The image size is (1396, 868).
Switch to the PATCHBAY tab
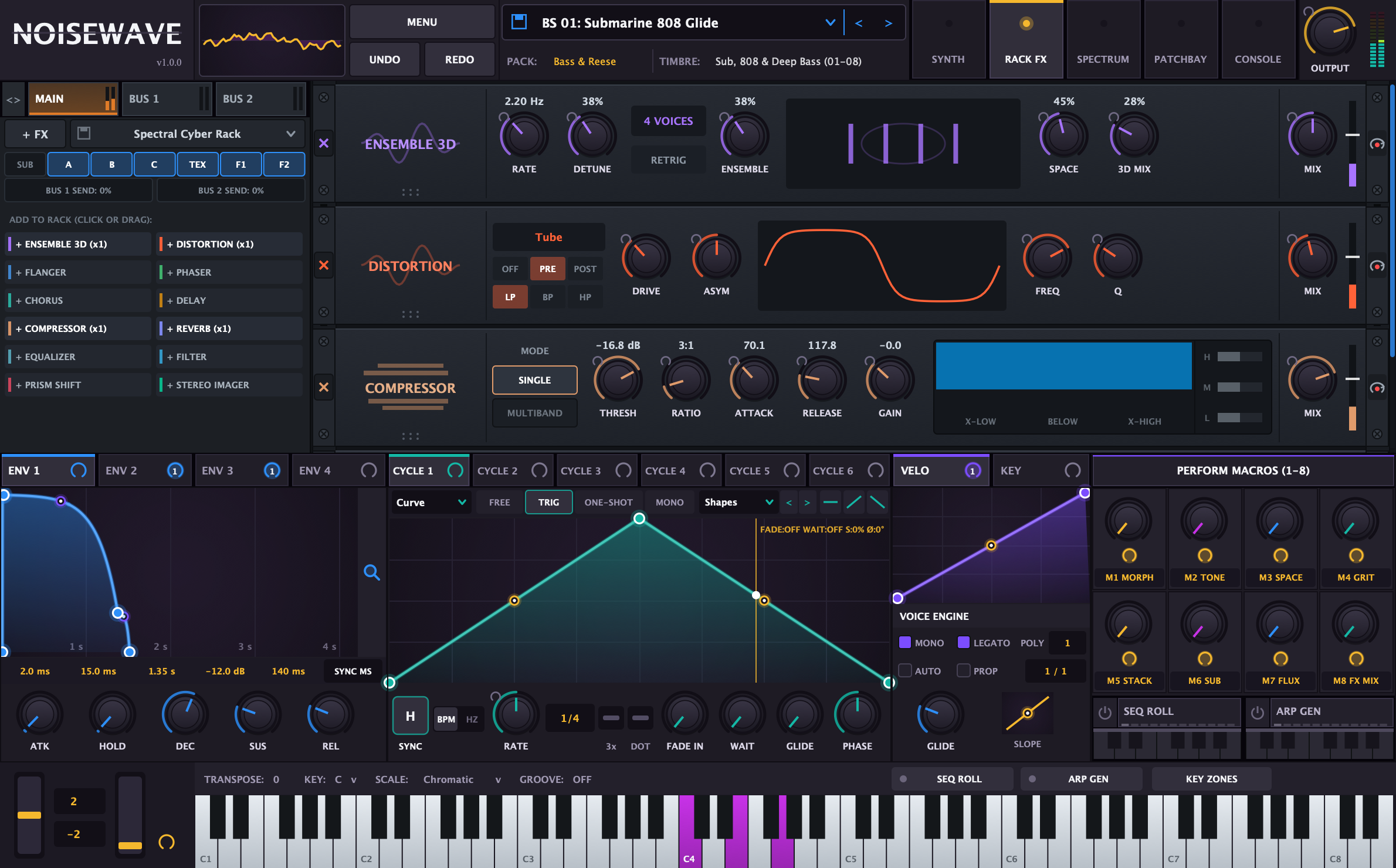tap(1180, 40)
